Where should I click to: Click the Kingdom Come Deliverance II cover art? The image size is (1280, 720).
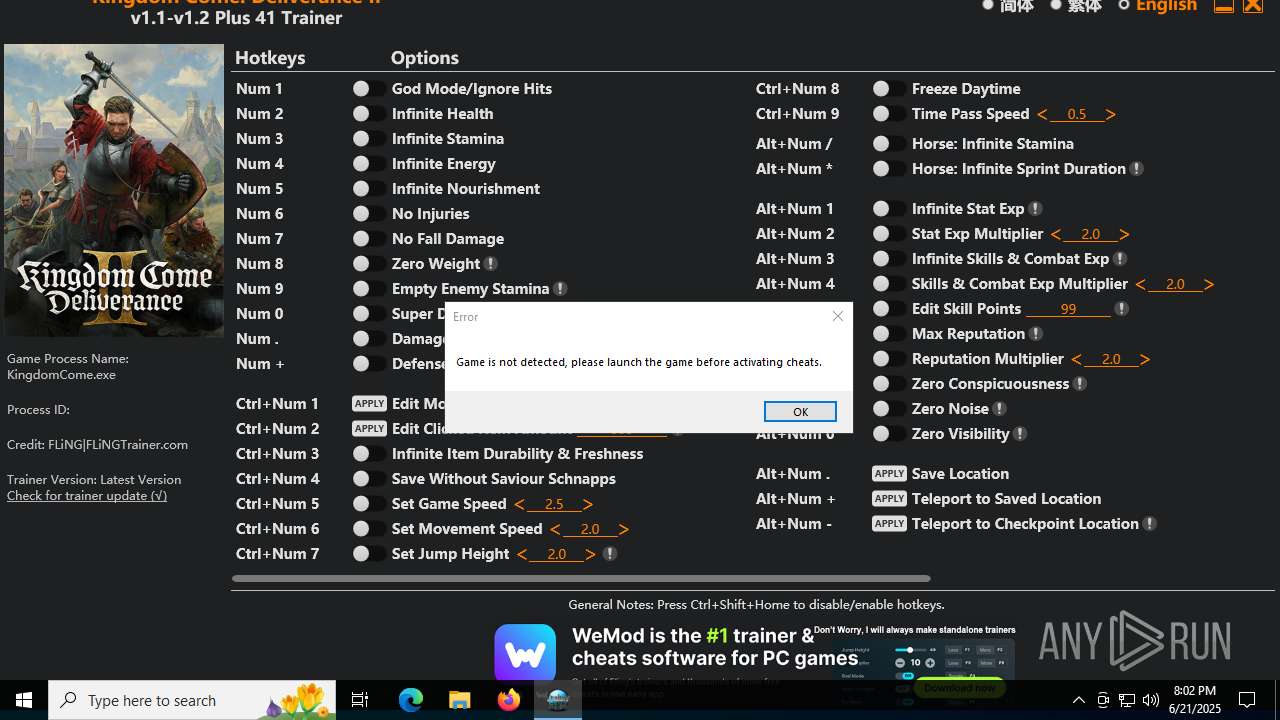pos(114,190)
